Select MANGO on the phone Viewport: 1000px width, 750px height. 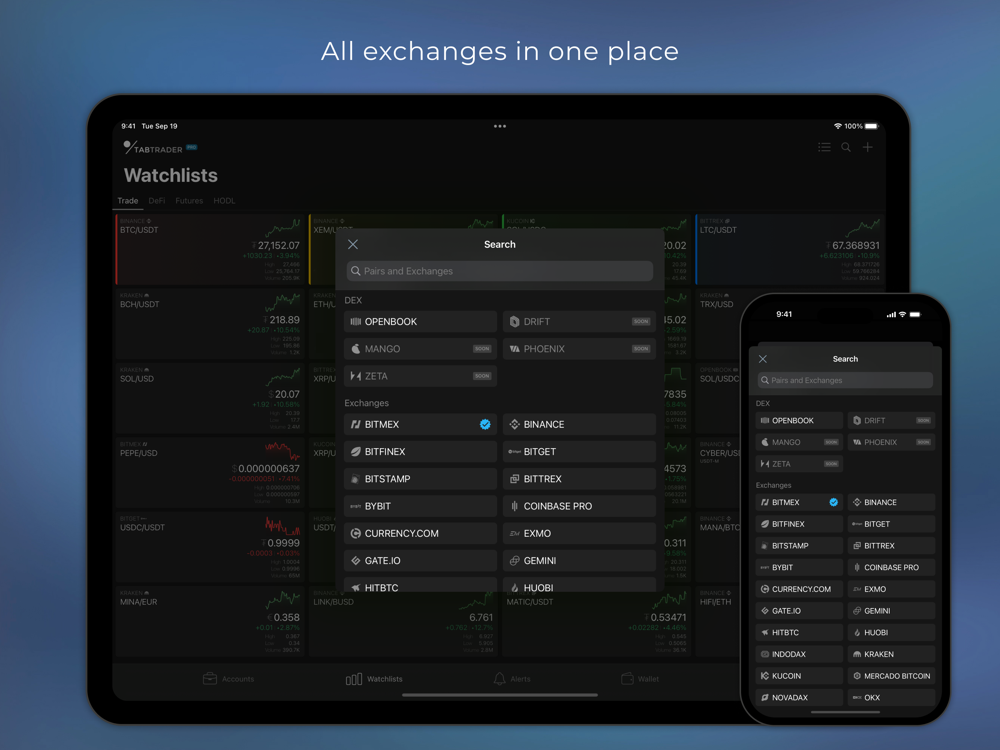pos(799,442)
